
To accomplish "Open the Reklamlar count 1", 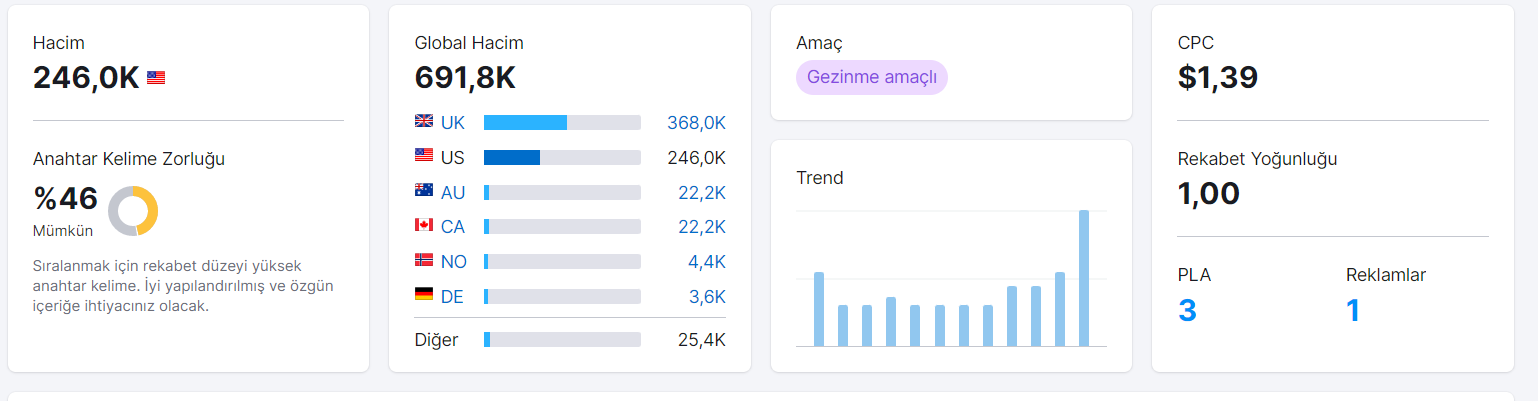I will tap(1353, 310).
